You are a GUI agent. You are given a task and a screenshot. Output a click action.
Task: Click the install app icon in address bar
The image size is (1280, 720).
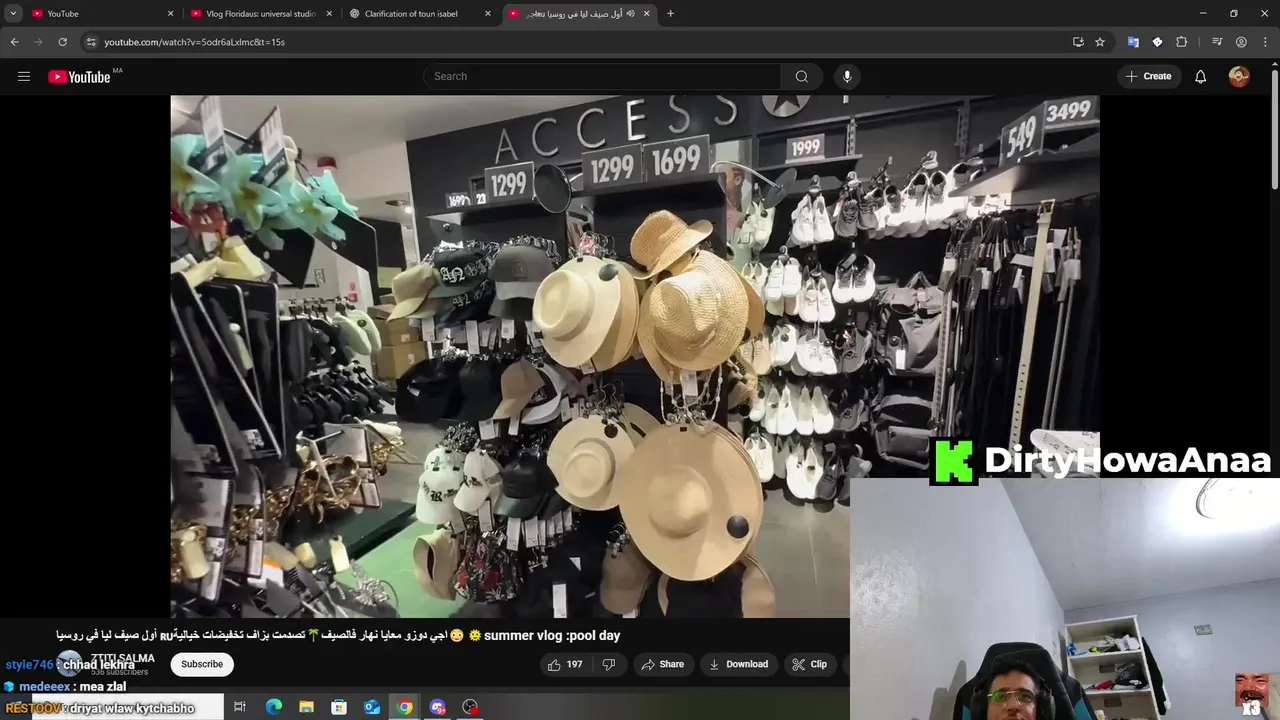1078,42
